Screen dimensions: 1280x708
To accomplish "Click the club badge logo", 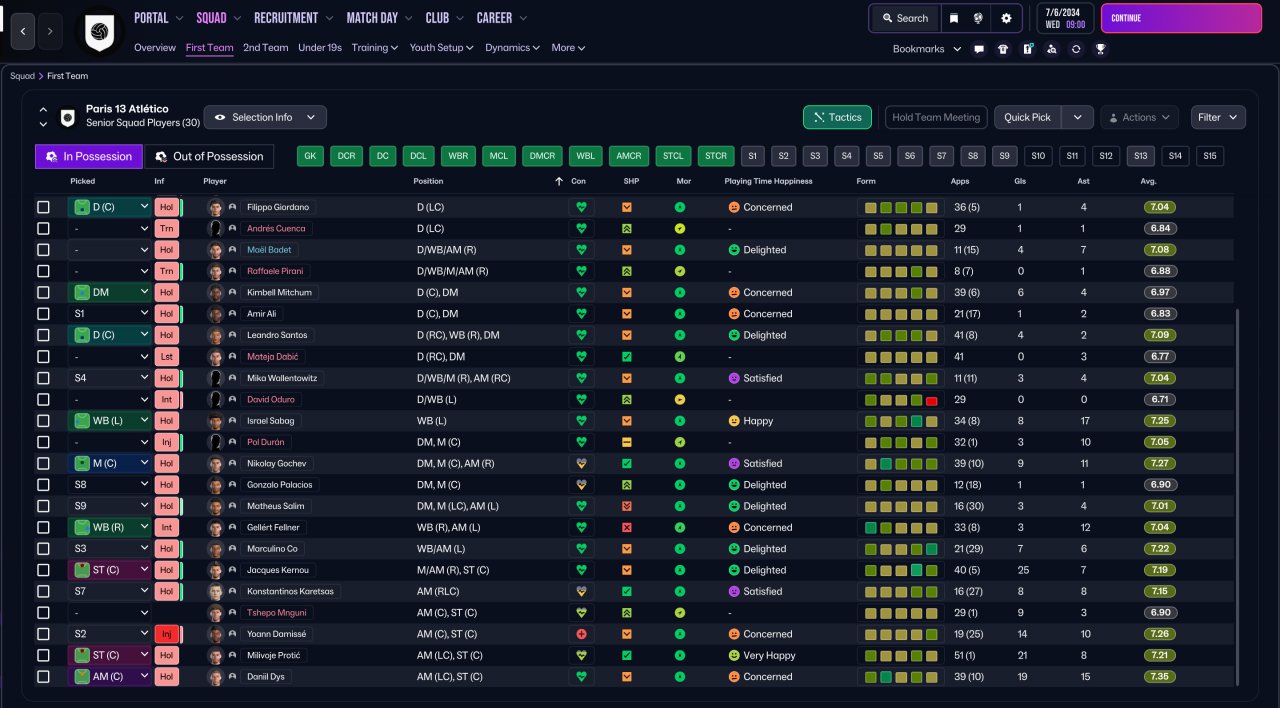I will 99,32.
